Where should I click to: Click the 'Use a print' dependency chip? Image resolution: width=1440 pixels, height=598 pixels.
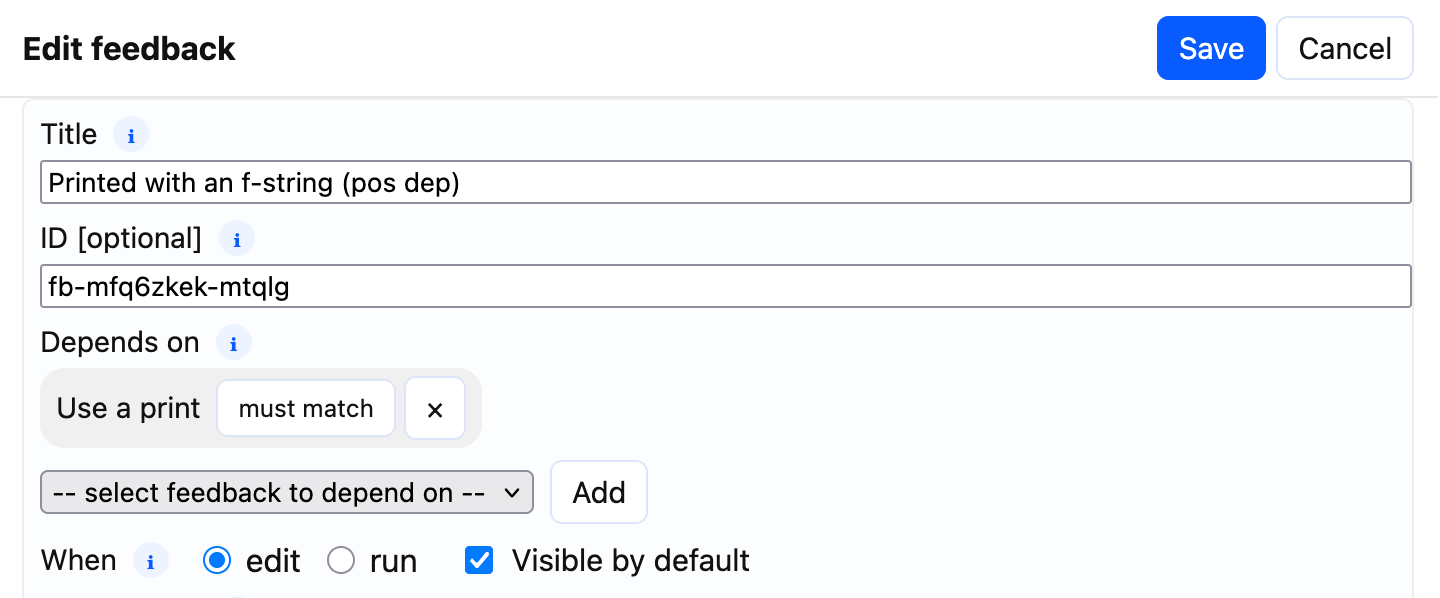129,409
